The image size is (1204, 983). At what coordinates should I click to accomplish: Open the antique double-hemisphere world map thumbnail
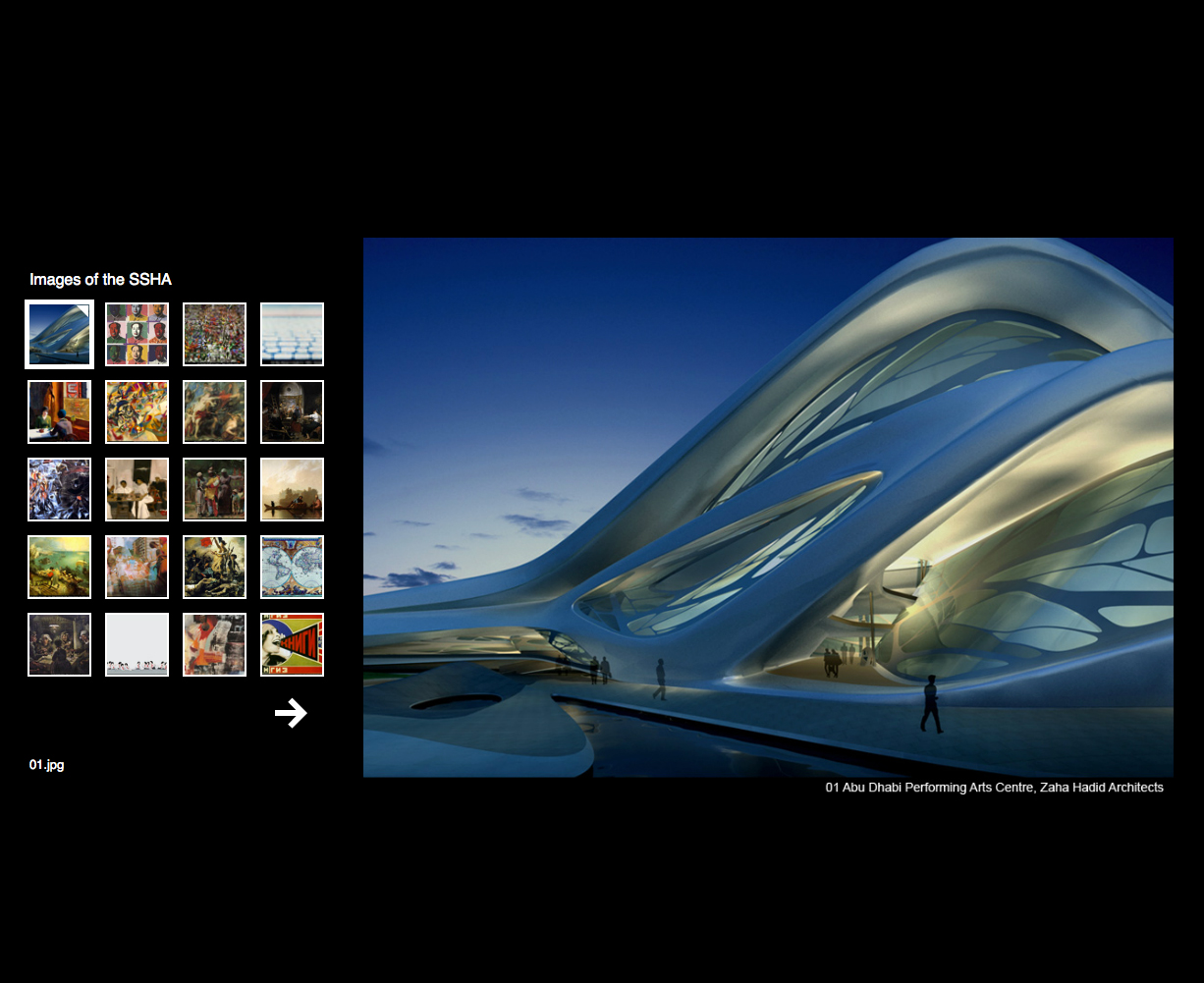292,567
